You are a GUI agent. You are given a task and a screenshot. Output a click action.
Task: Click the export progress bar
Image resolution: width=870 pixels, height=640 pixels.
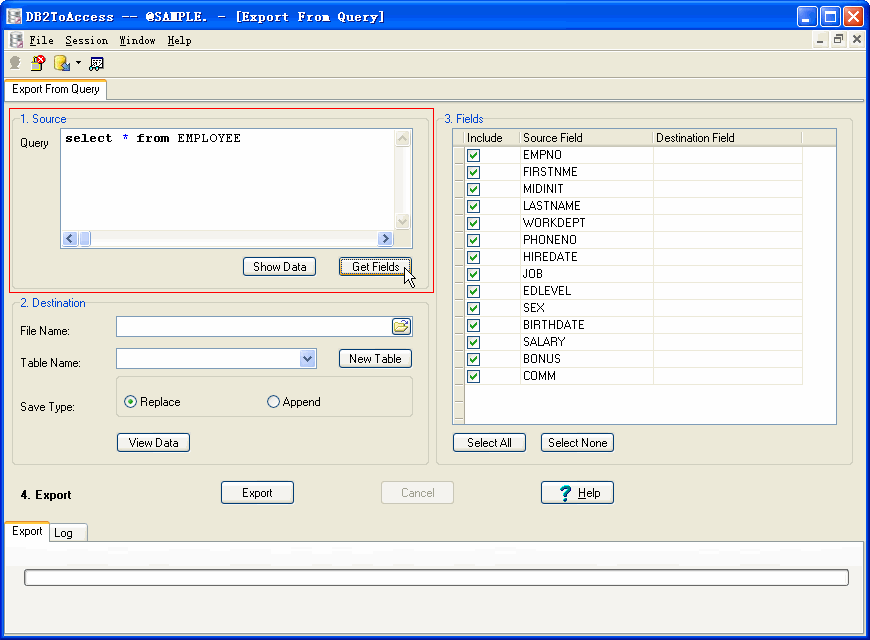(x=436, y=577)
